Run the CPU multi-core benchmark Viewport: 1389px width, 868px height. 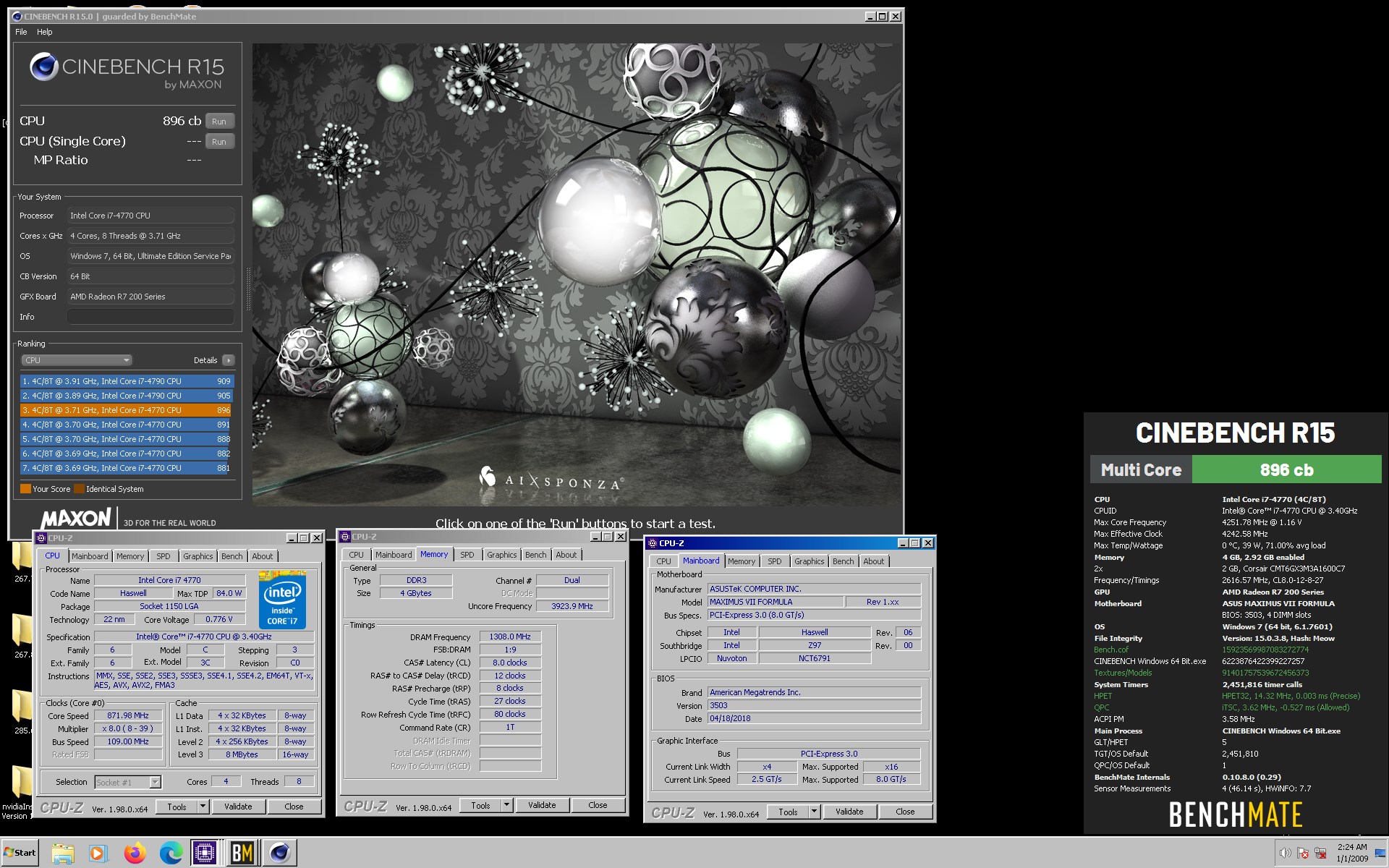coord(220,122)
